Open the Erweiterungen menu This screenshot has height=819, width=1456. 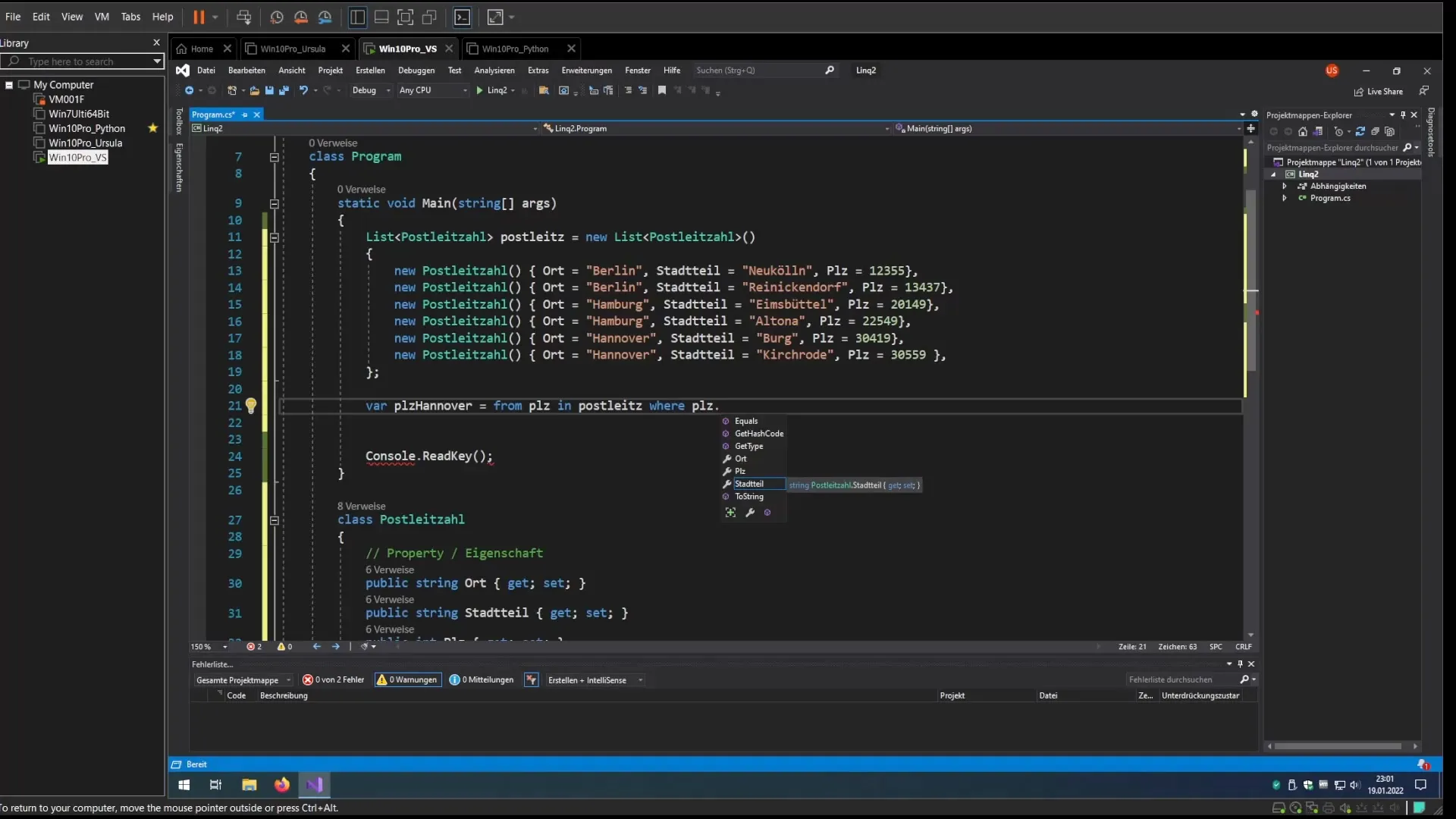(x=586, y=71)
